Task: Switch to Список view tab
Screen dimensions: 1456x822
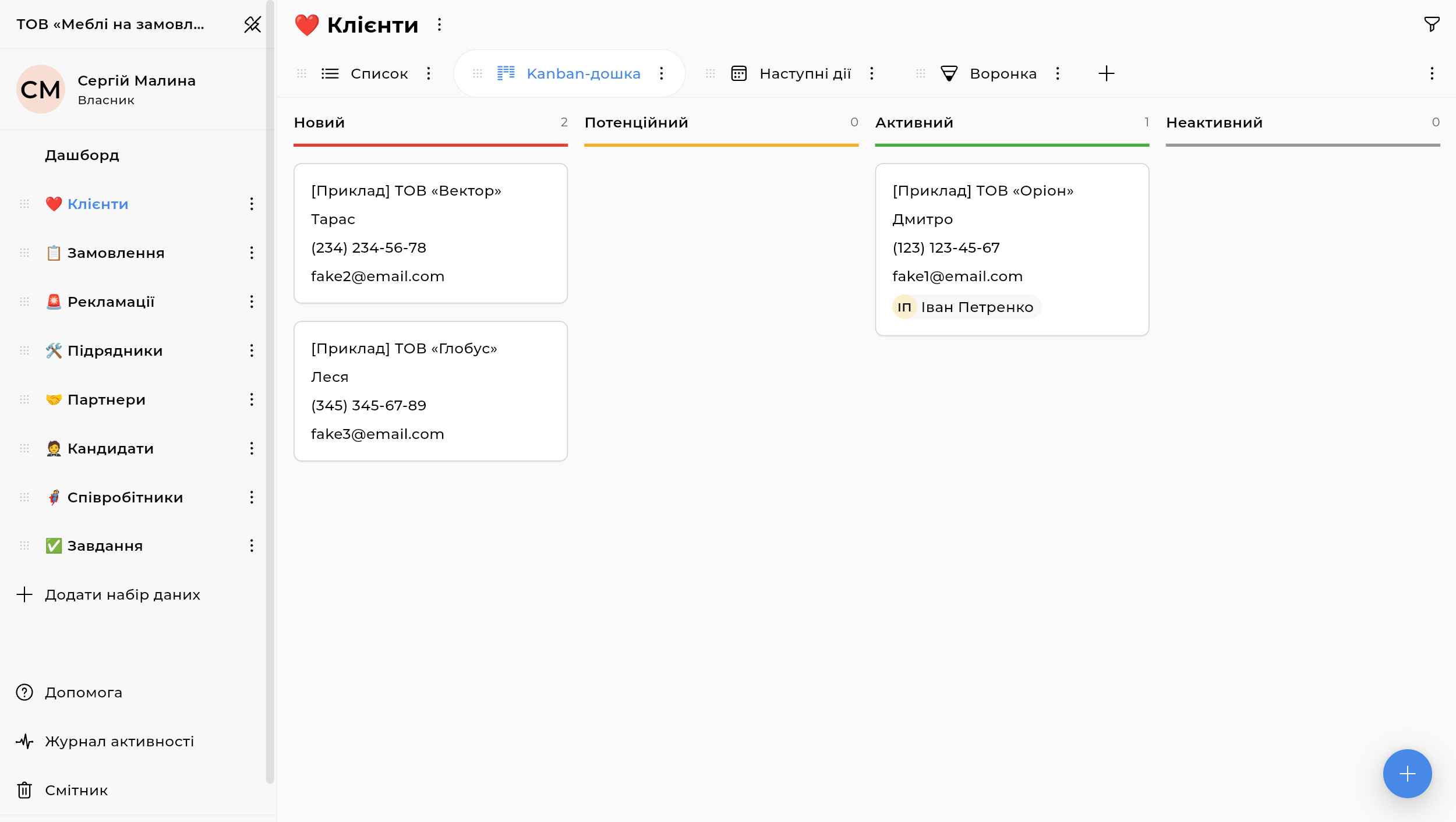Action: click(x=379, y=73)
